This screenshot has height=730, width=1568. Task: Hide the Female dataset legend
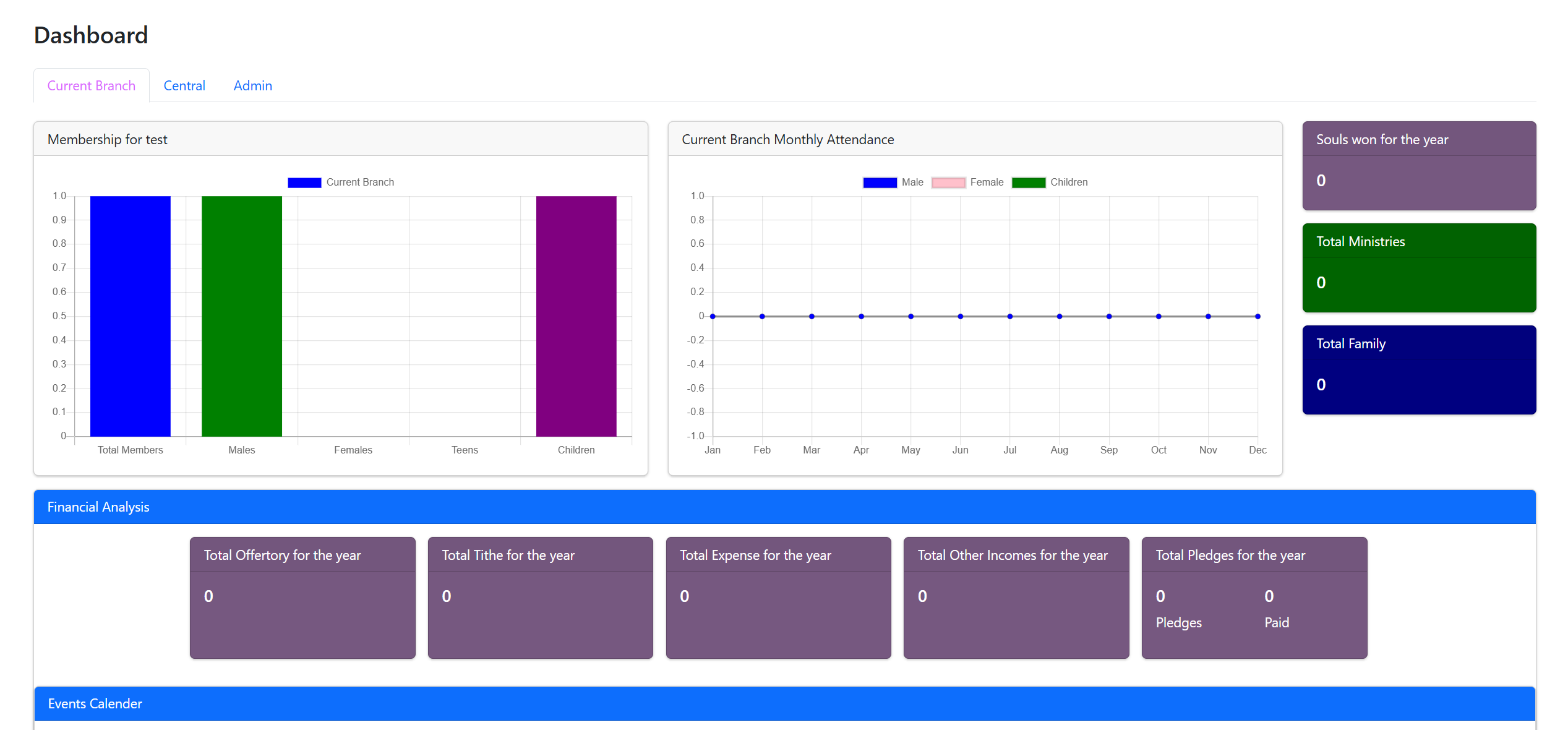948,182
